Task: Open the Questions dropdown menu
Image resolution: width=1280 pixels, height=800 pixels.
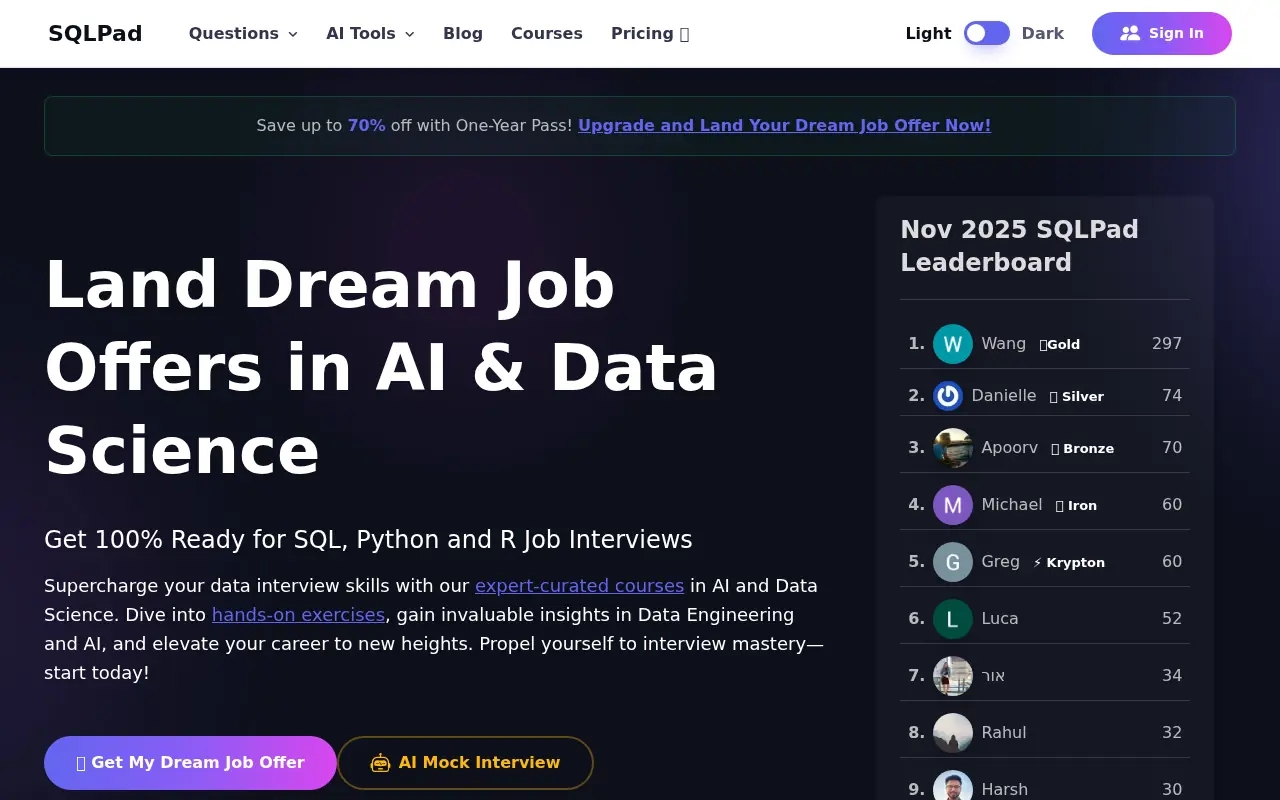Action: (x=243, y=33)
